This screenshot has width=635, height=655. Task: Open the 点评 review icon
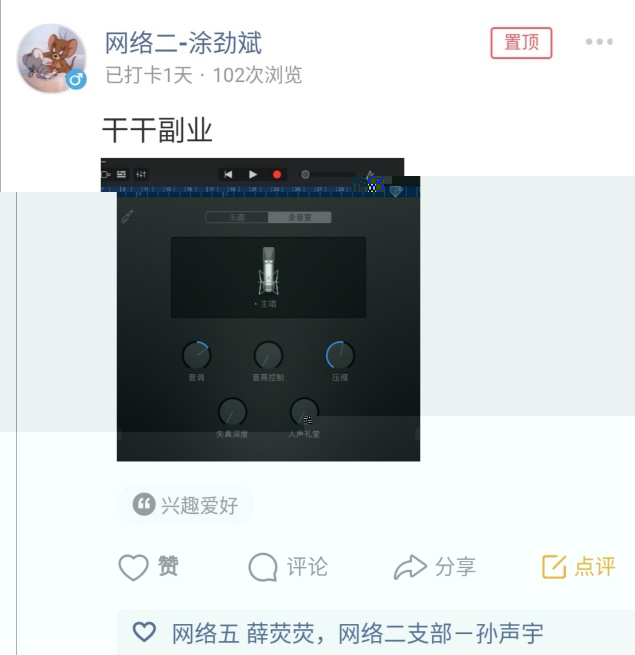click(x=554, y=566)
